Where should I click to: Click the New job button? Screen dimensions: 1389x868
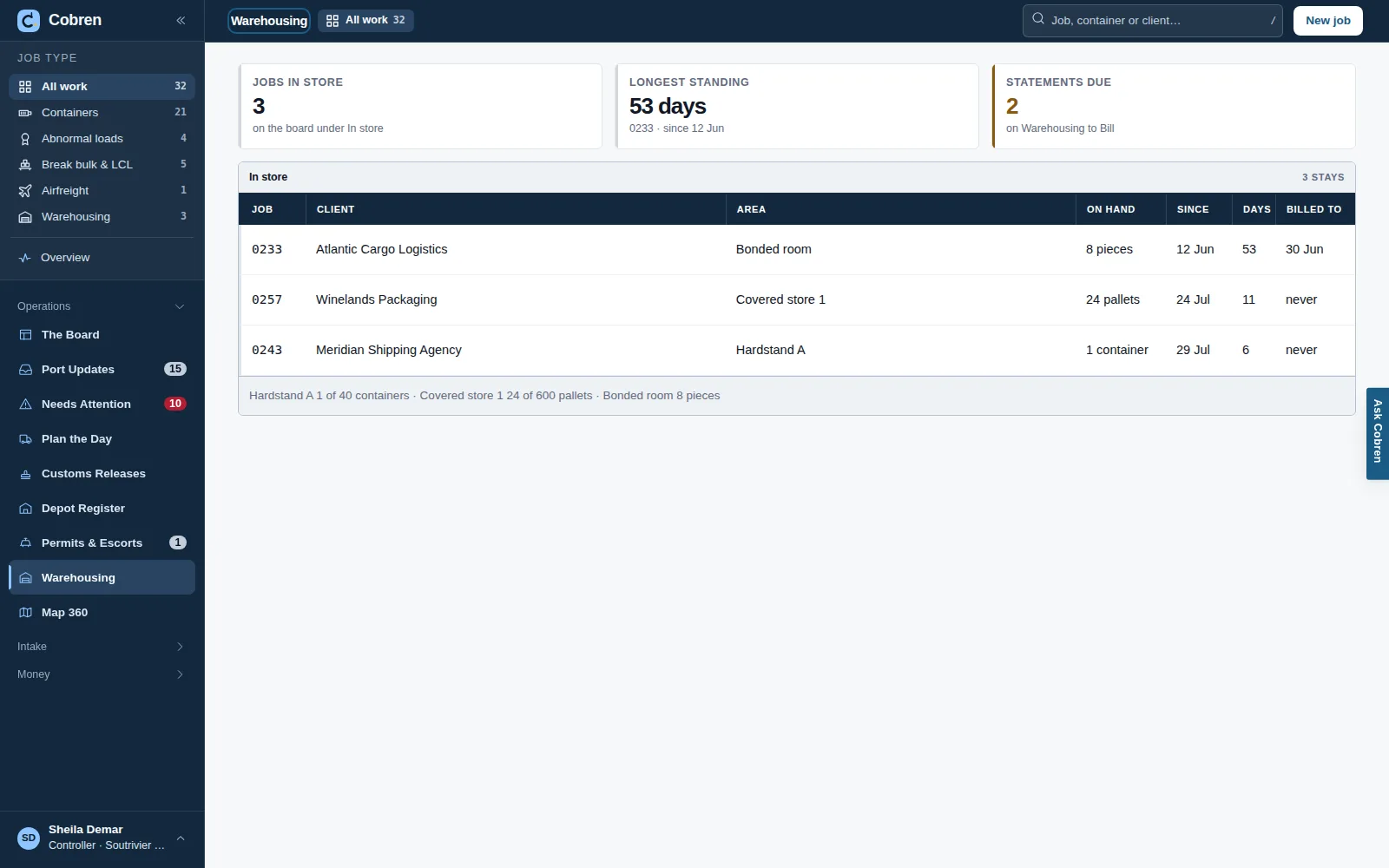[x=1328, y=21]
